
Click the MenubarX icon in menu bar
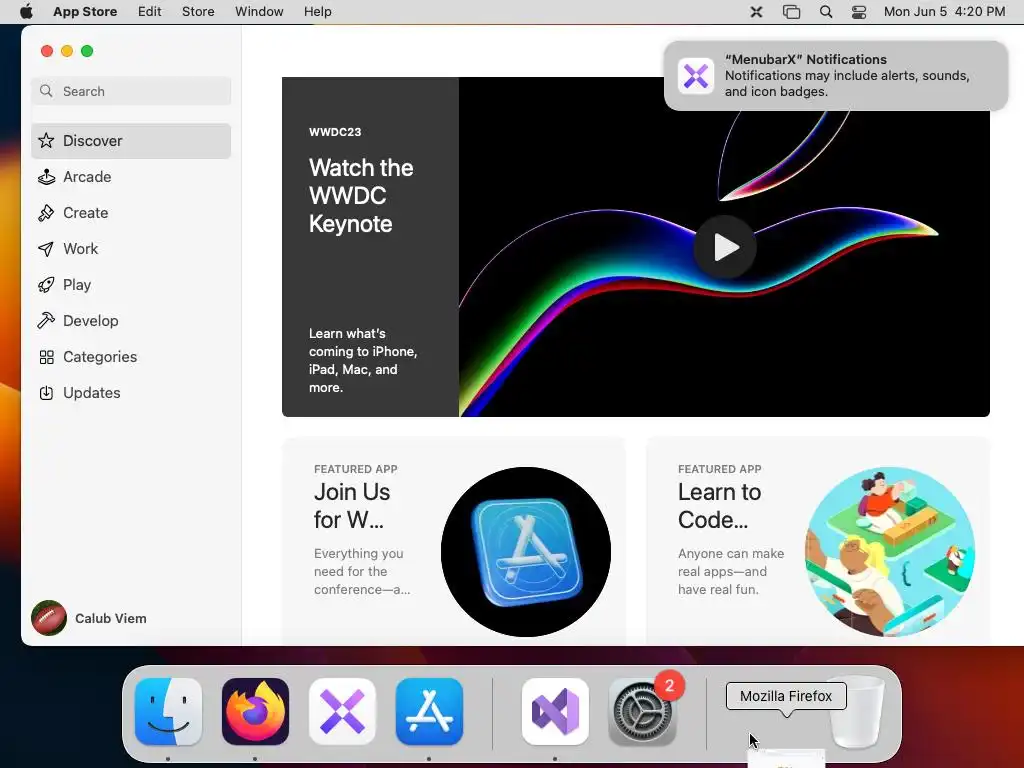click(756, 12)
